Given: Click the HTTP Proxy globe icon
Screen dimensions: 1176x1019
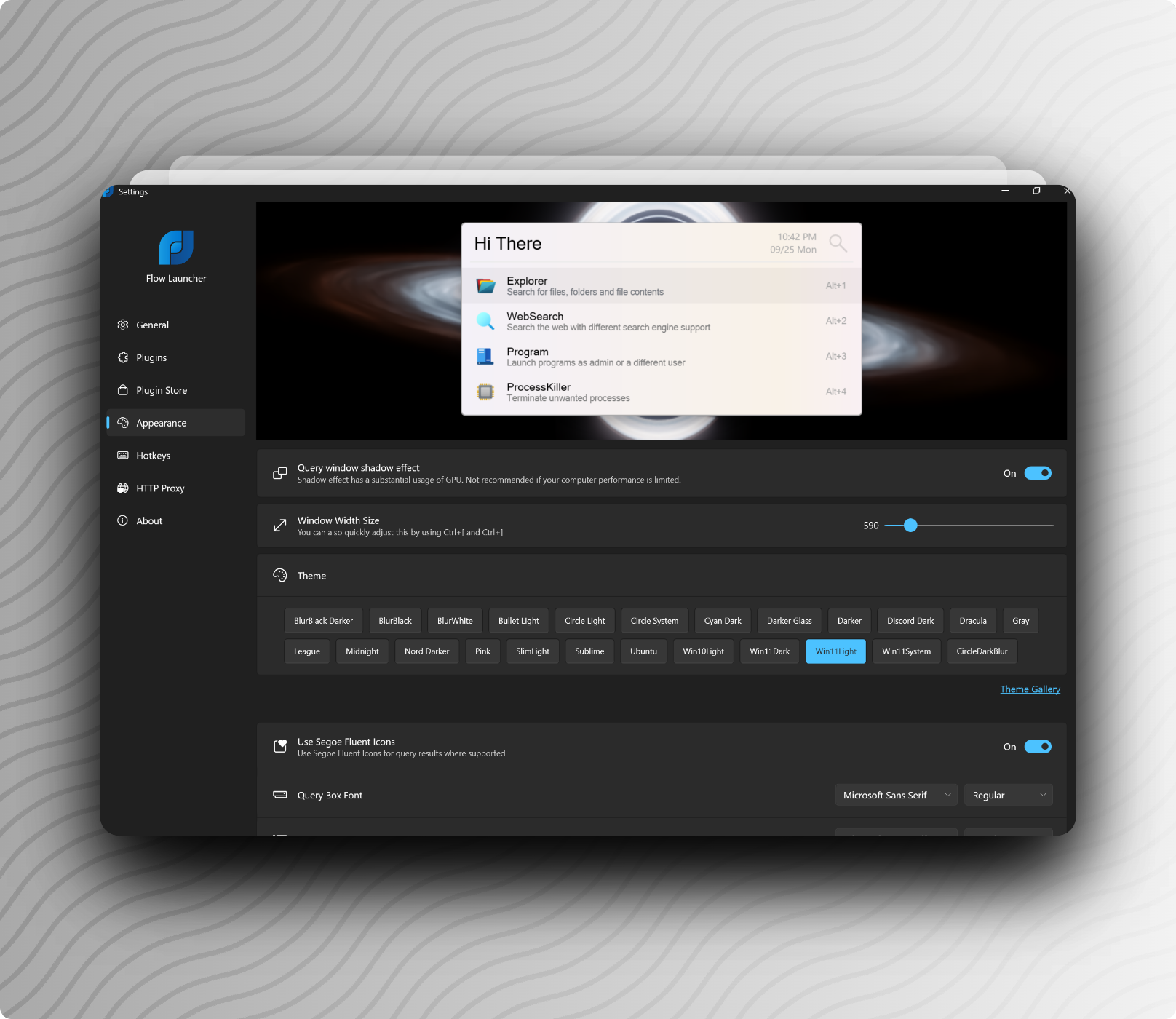Looking at the screenshot, I should click(x=123, y=488).
